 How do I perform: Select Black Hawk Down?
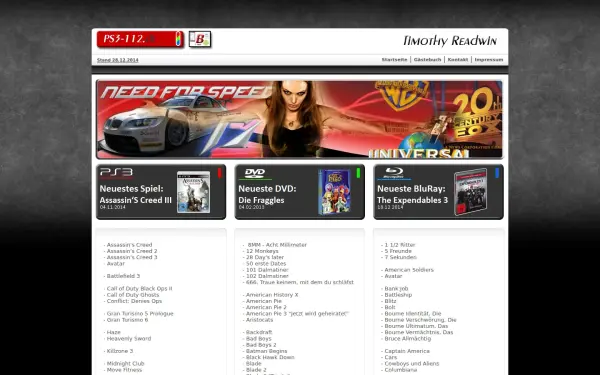click(269, 357)
